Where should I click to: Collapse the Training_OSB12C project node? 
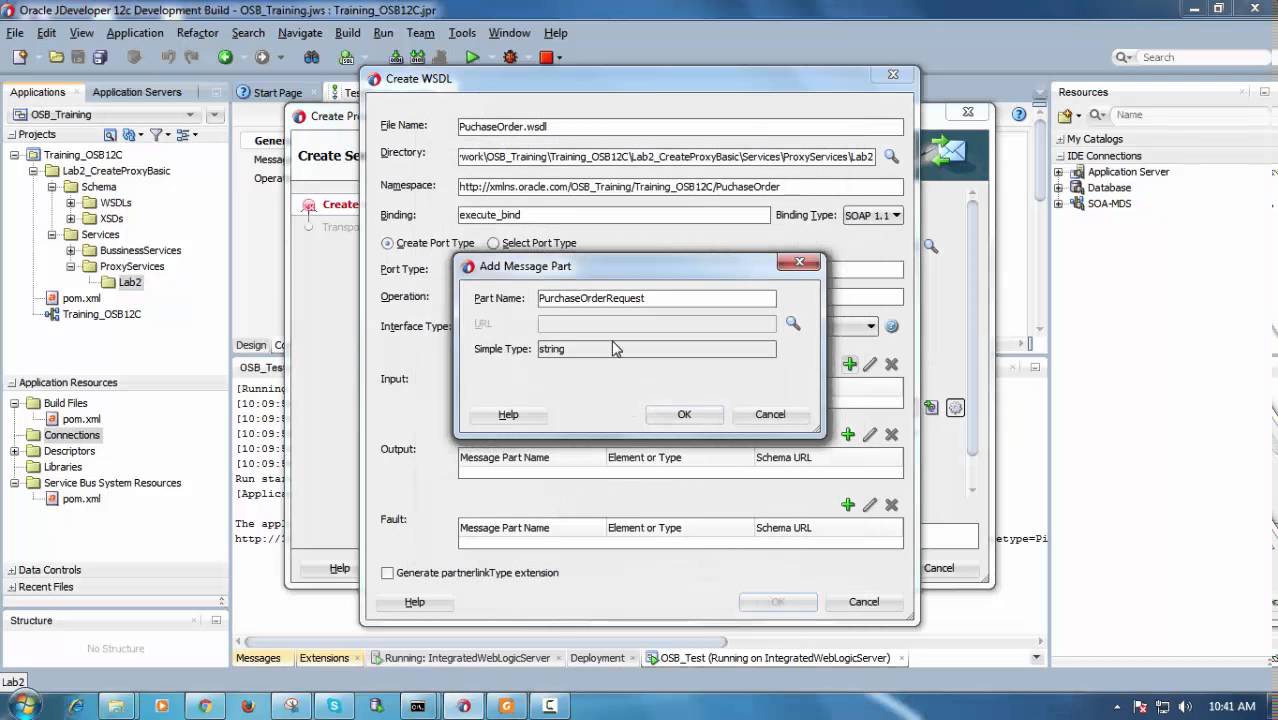[15, 155]
